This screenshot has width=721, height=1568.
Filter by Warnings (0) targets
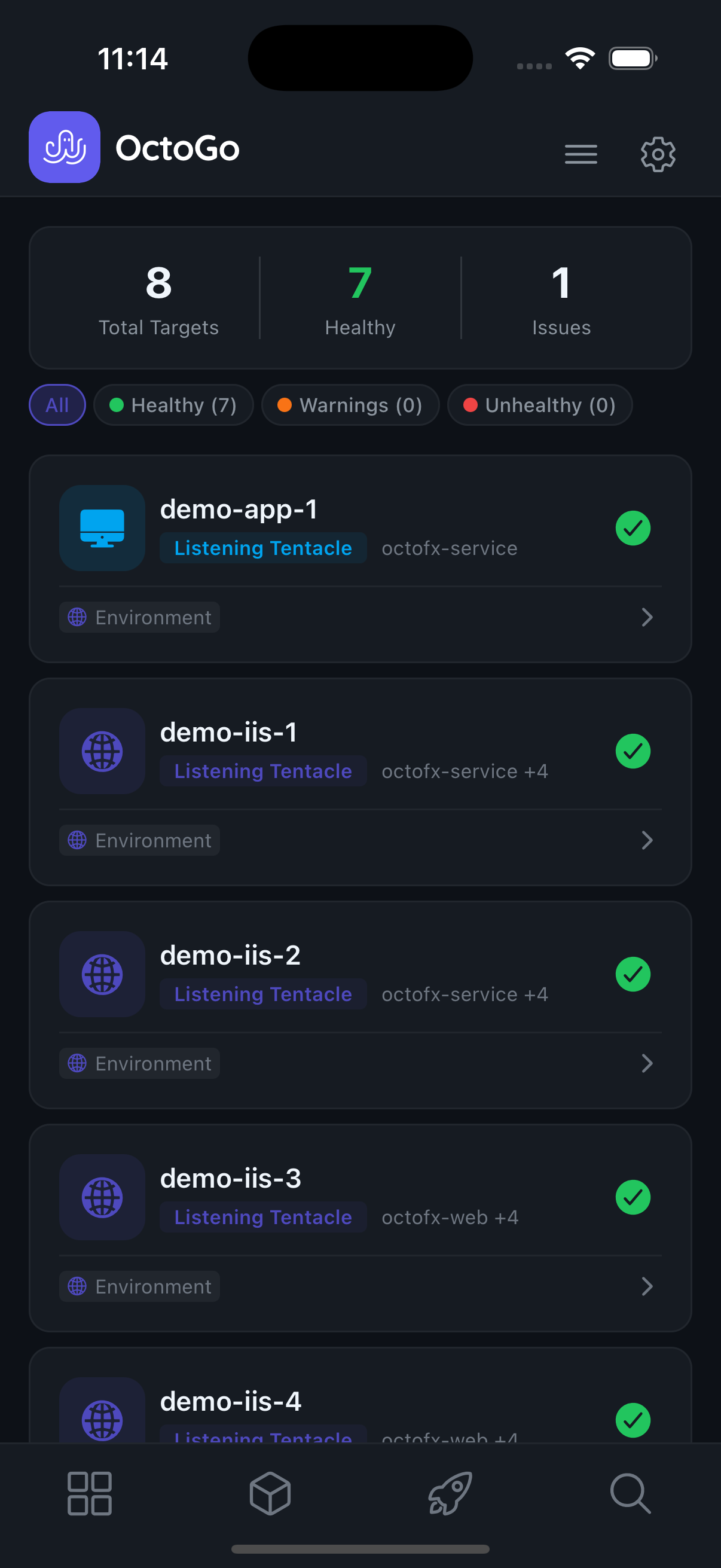350,405
